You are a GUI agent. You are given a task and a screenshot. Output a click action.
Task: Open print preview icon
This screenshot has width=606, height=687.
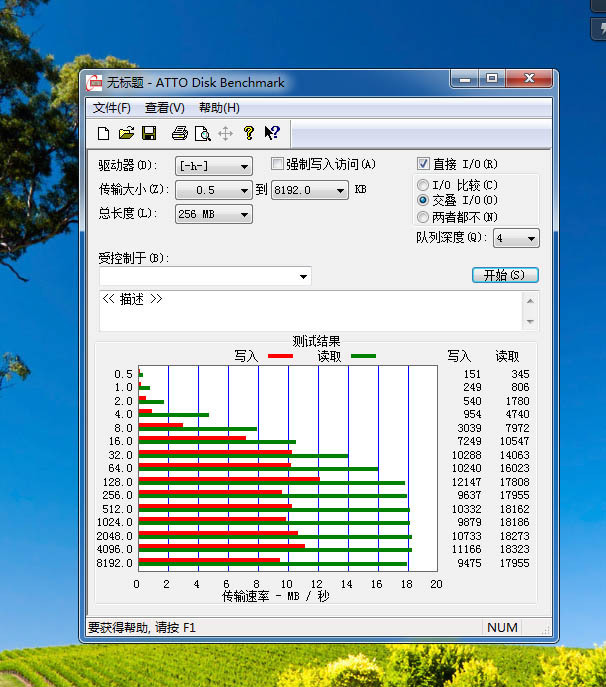[202, 133]
